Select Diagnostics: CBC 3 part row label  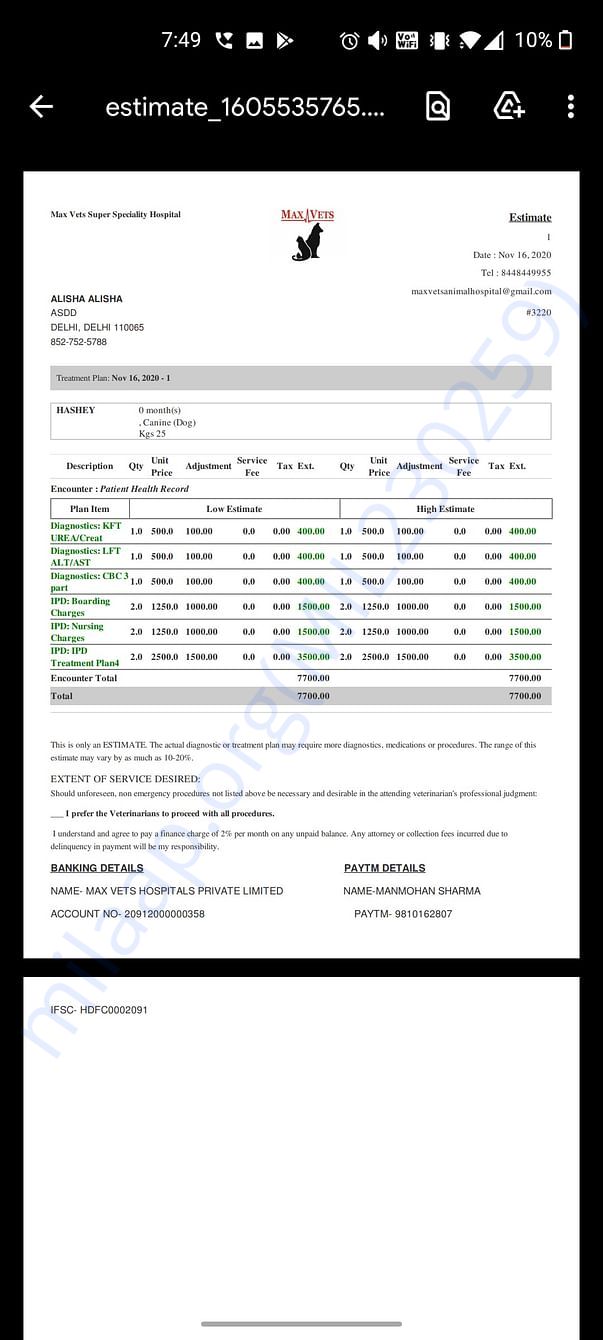coord(90,581)
